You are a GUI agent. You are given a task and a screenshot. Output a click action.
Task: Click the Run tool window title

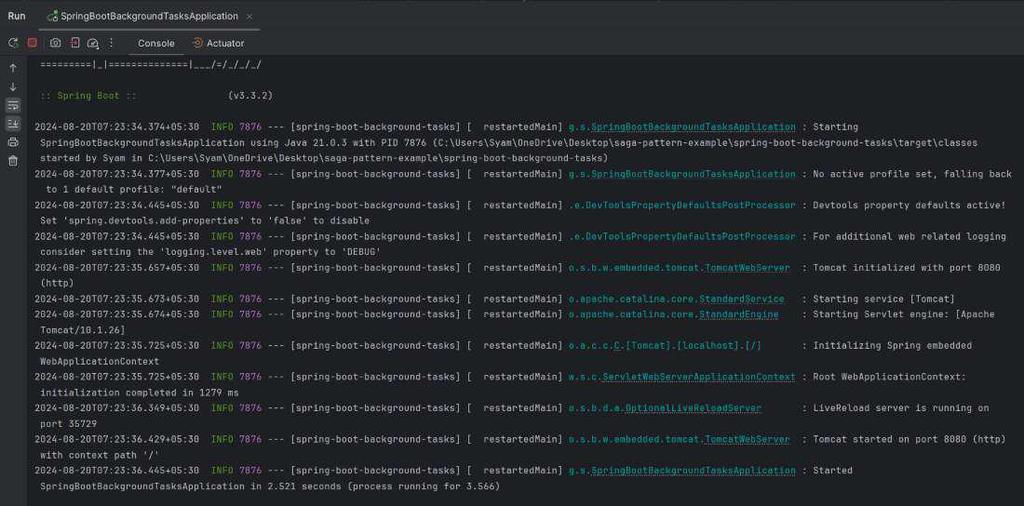(16, 16)
